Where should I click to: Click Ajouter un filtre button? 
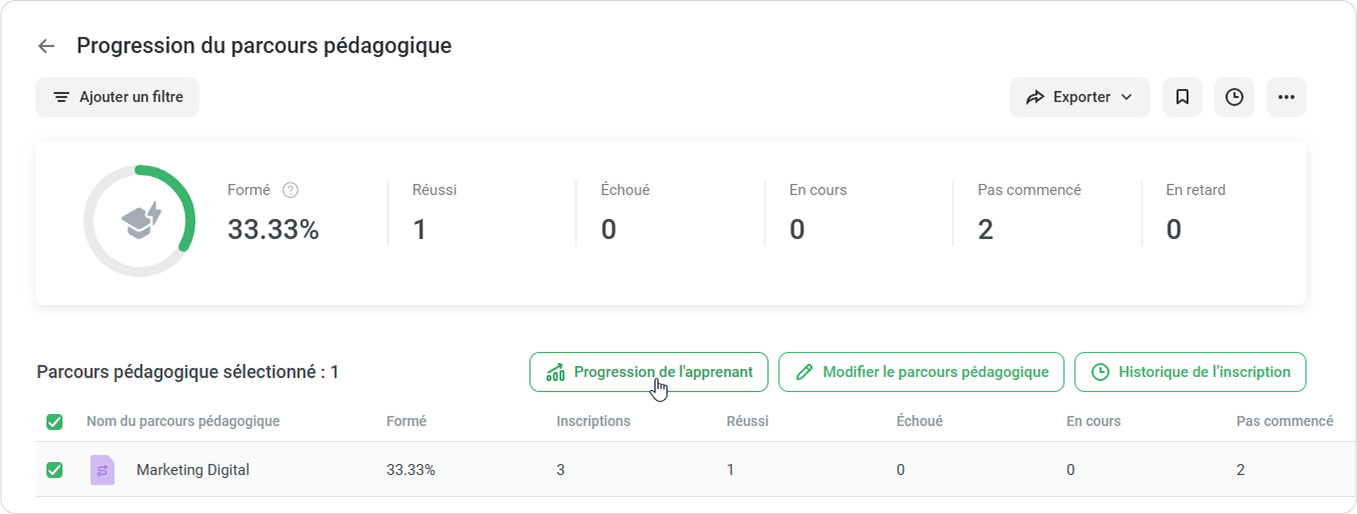coord(118,97)
